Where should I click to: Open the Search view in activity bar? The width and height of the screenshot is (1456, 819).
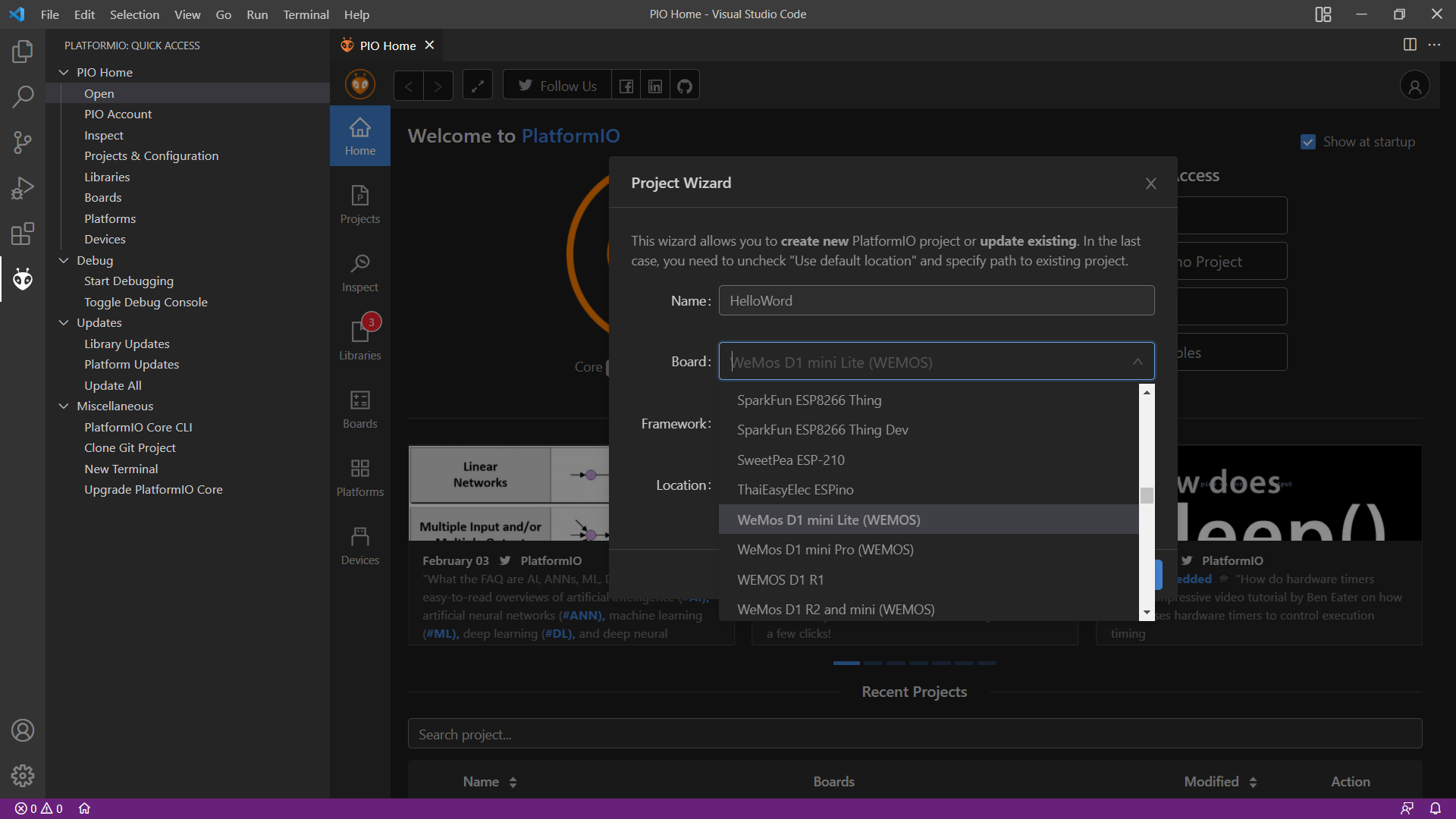pos(23,97)
